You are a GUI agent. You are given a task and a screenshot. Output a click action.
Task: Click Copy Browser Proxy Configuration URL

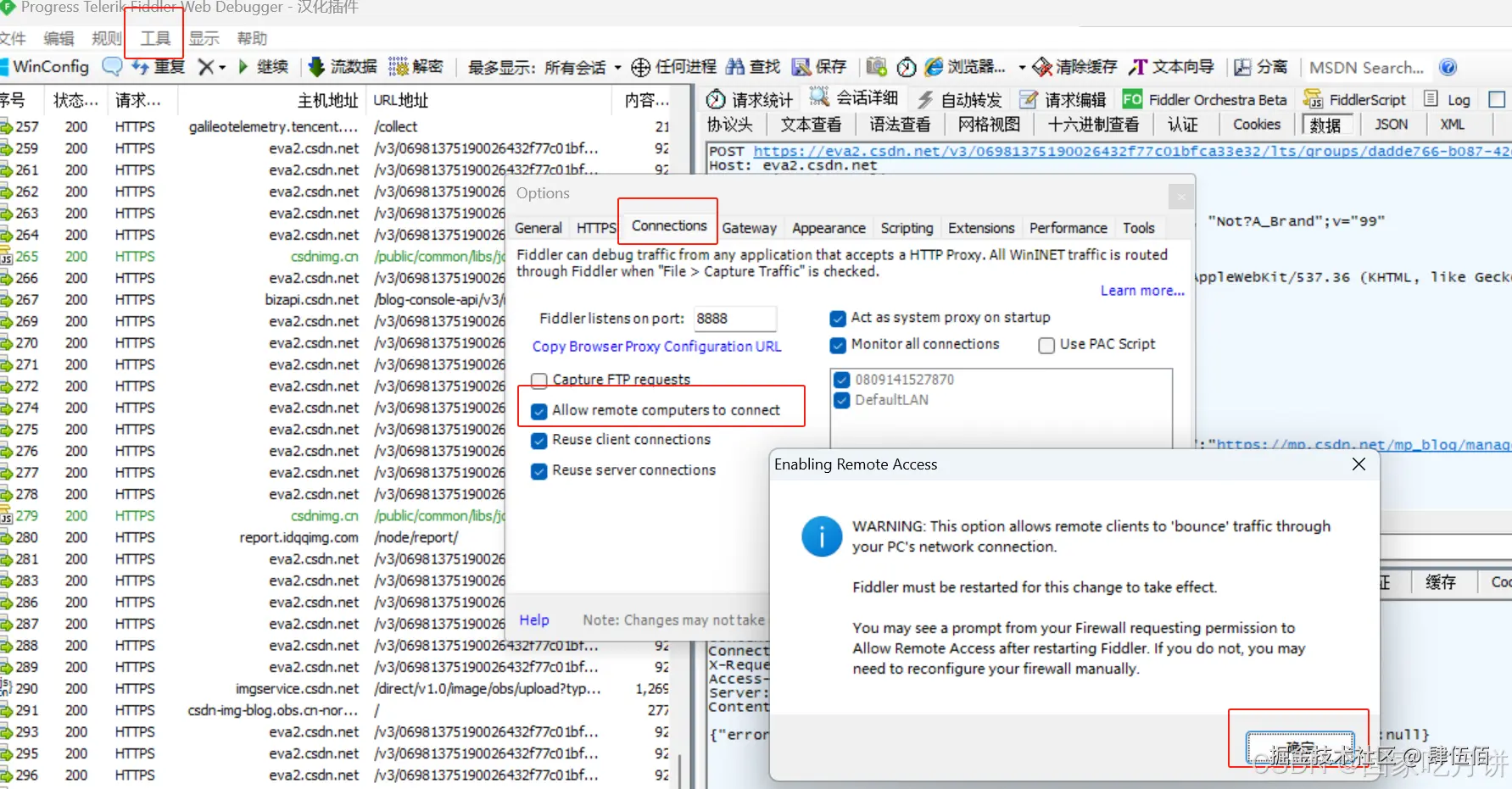pyautogui.click(x=656, y=347)
